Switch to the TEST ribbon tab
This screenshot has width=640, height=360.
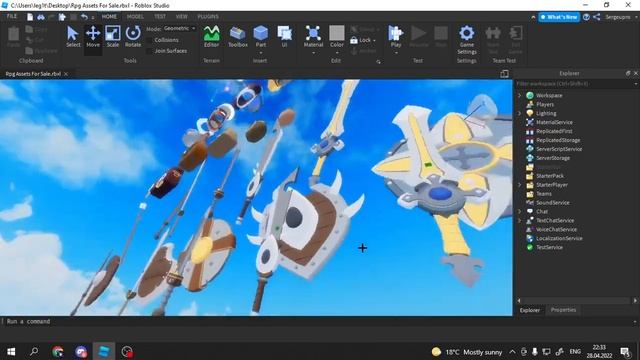[160, 17]
